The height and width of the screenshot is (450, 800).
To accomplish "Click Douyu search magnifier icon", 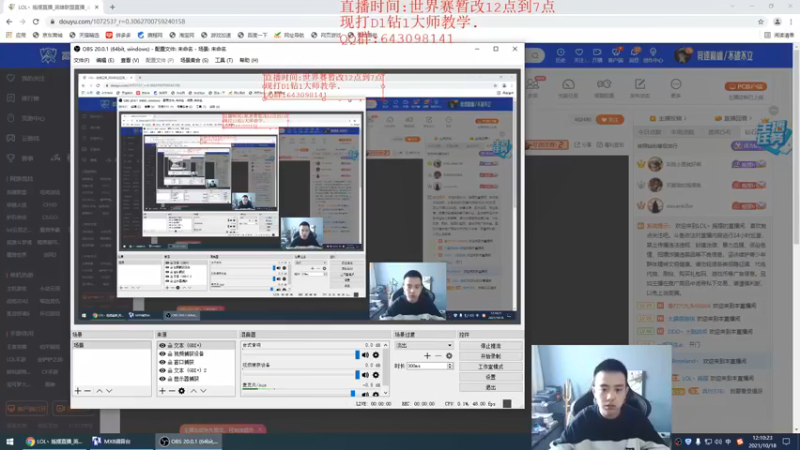I will (x=535, y=55).
